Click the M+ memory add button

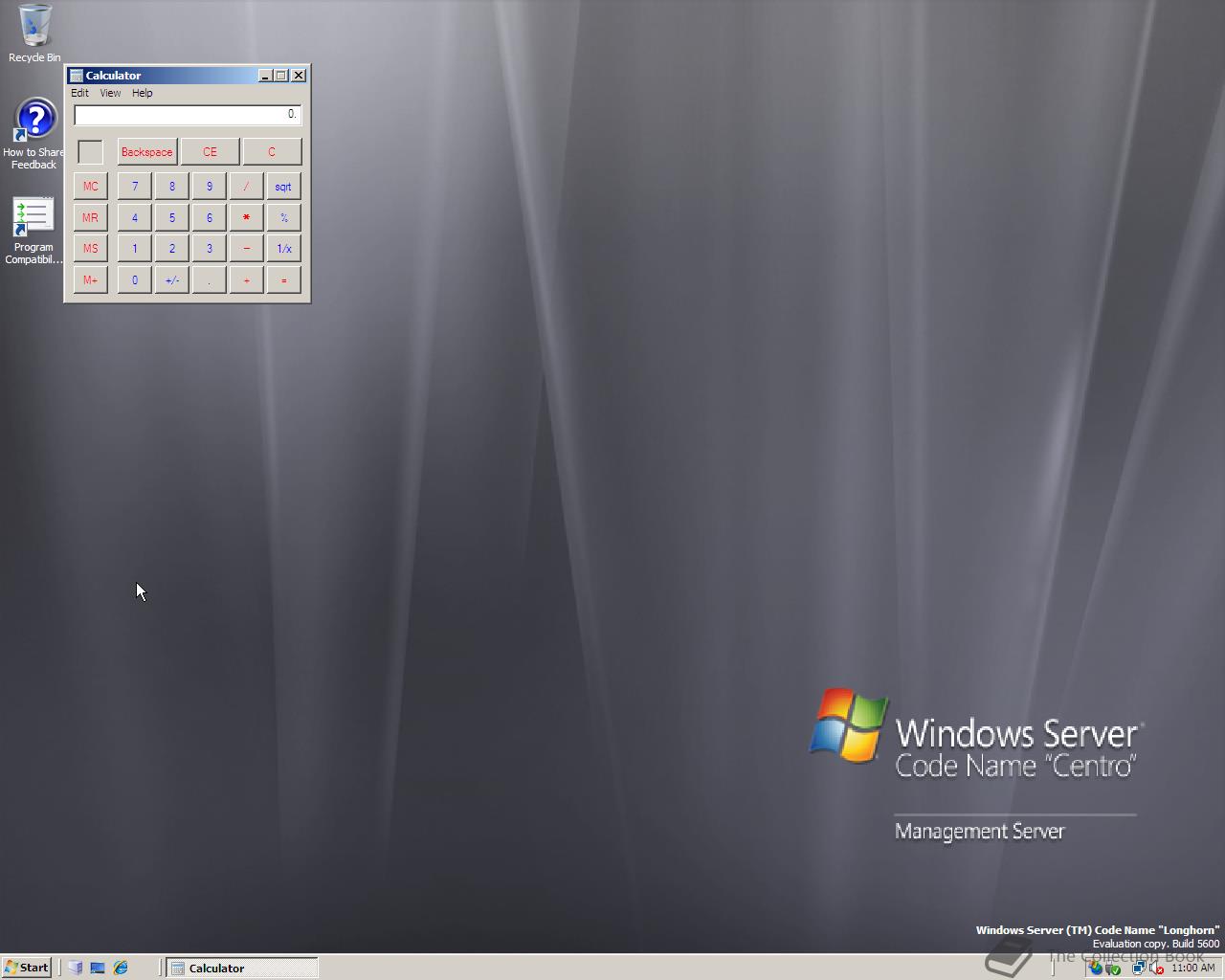[91, 279]
